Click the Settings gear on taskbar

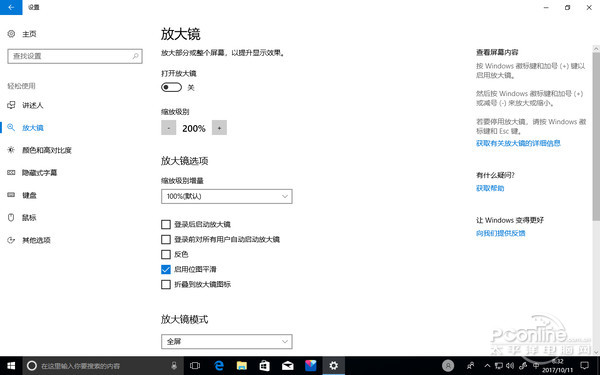click(x=334, y=366)
